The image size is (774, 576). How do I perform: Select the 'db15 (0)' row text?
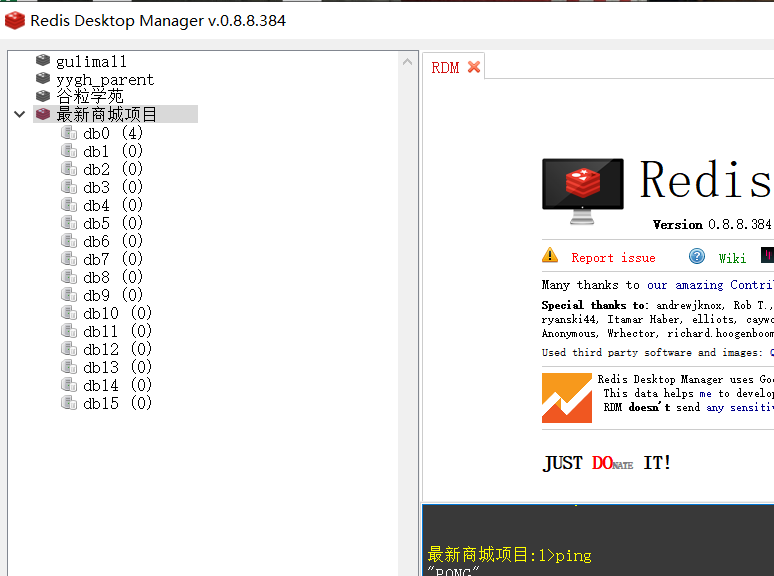pos(117,403)
